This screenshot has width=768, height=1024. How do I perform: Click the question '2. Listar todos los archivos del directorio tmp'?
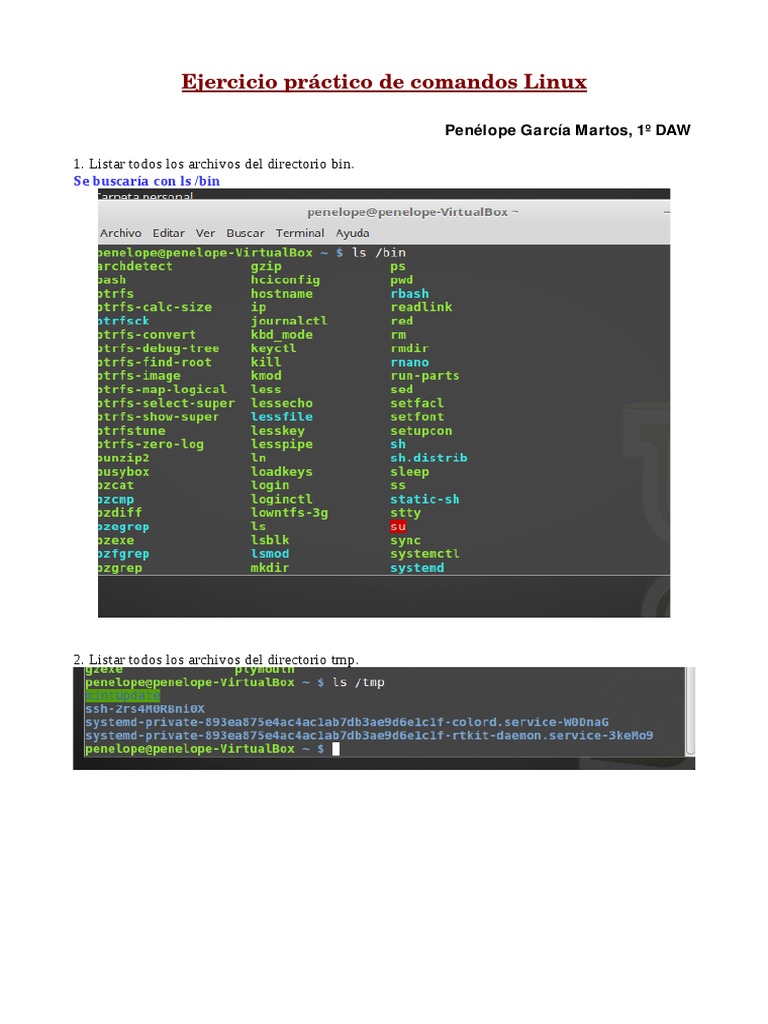coord(216,660)
